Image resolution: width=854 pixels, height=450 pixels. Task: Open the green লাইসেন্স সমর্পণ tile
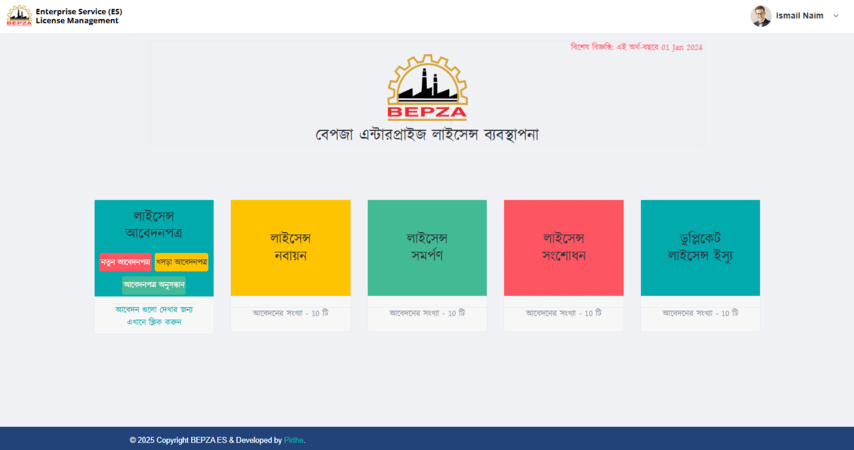pyautogui.click(x=427, y=248)
